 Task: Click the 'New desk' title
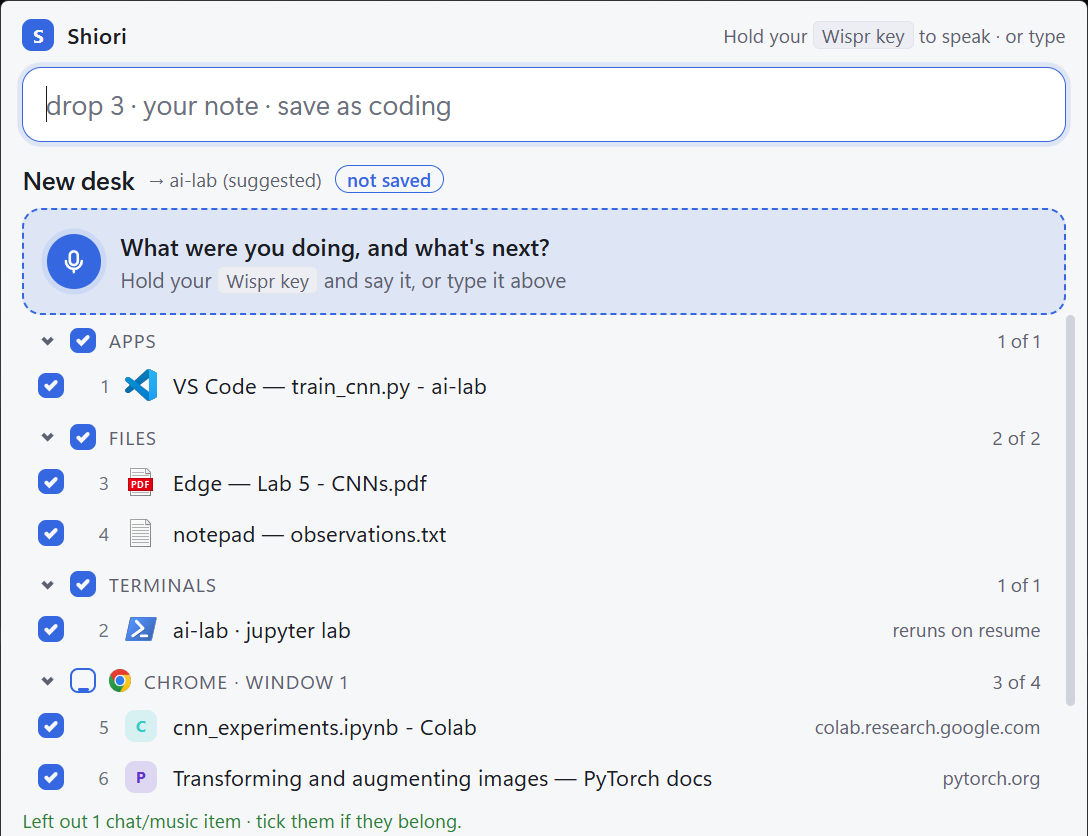click(78, 181)
